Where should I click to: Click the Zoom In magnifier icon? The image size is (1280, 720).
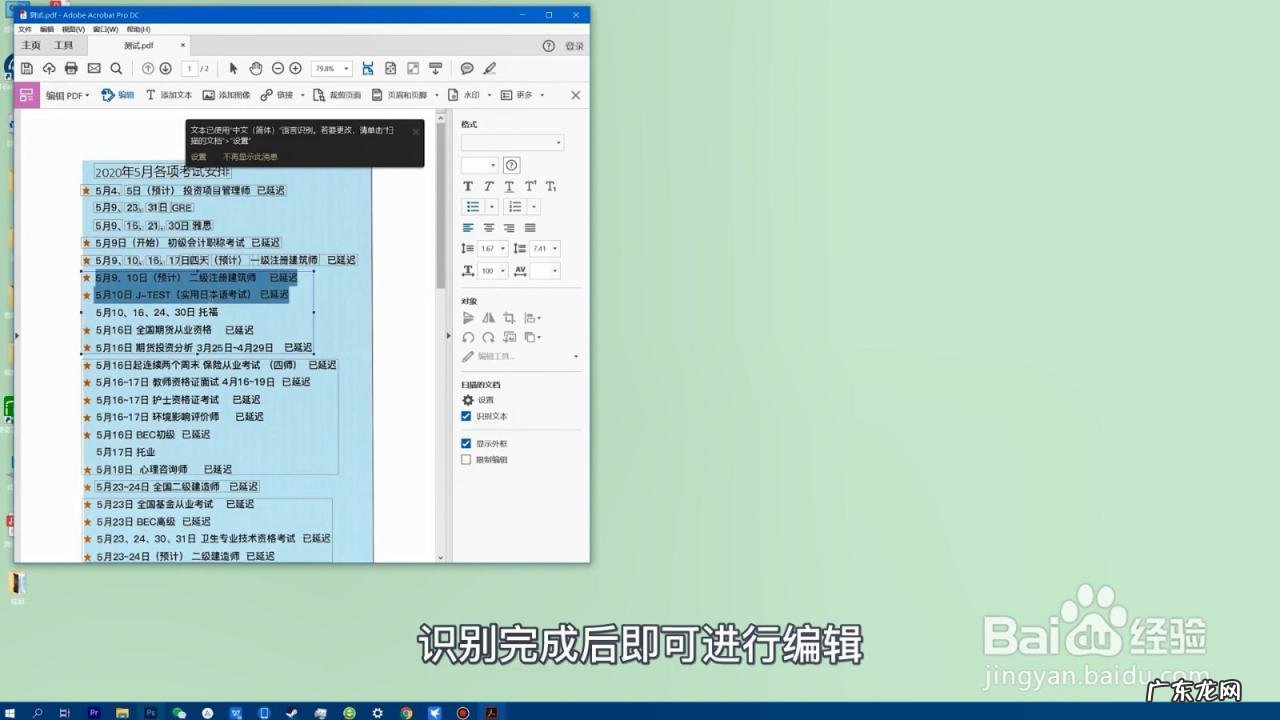point(294,68)
